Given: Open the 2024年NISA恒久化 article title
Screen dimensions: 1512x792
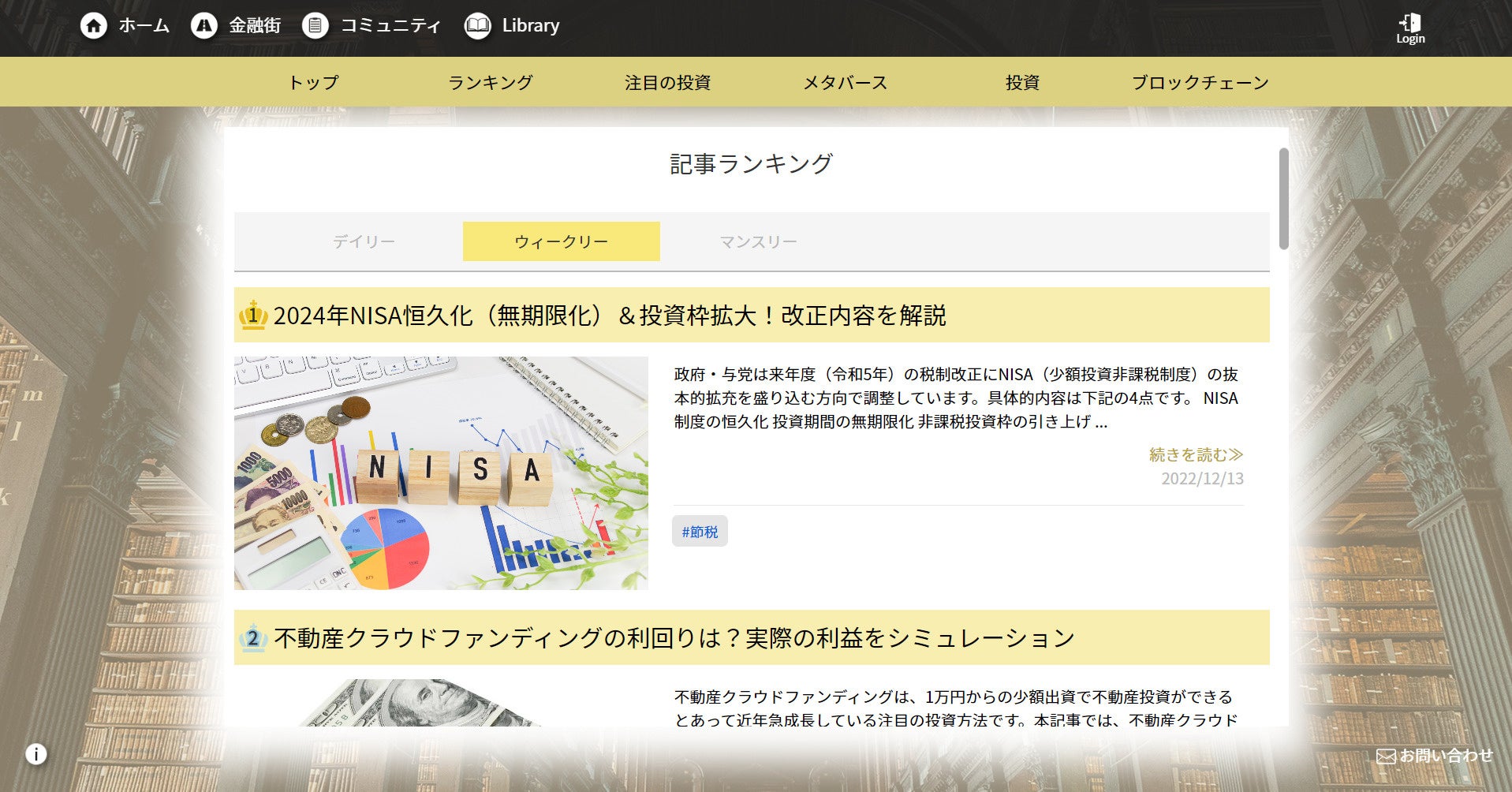Looking at the screenshot, I should [610, 316].
